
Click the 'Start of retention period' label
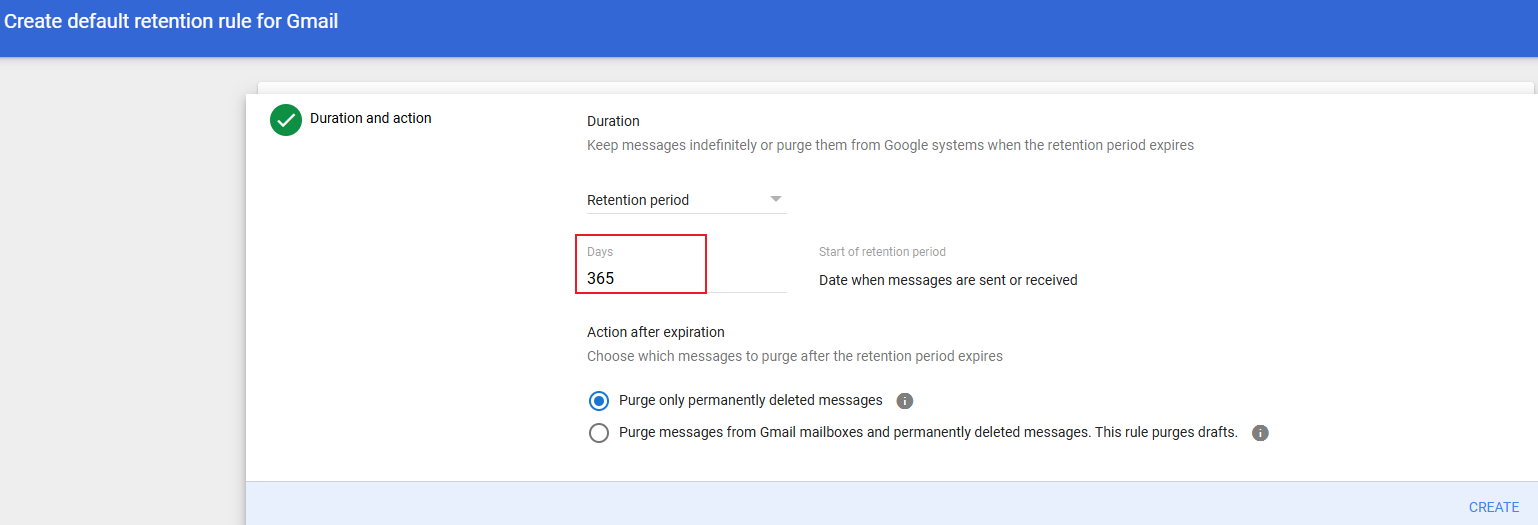(x=882, y=252)
